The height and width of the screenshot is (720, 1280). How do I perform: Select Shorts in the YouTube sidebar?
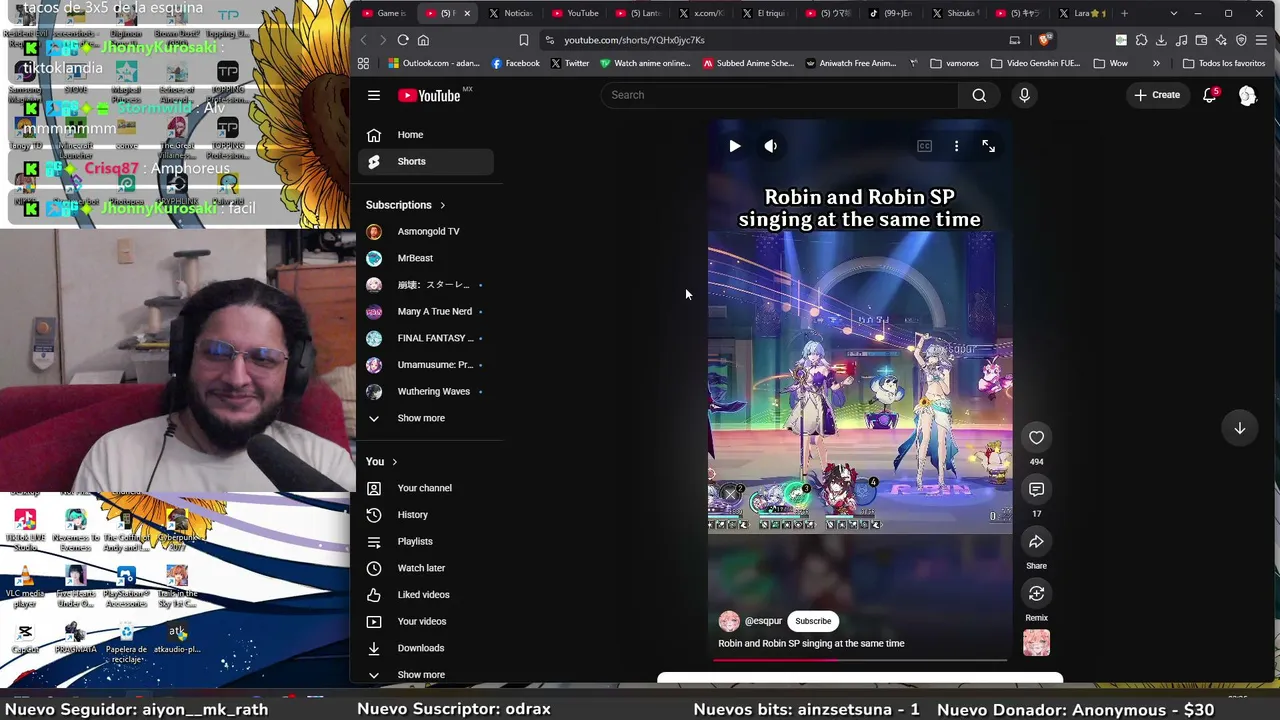pos(426,161)
